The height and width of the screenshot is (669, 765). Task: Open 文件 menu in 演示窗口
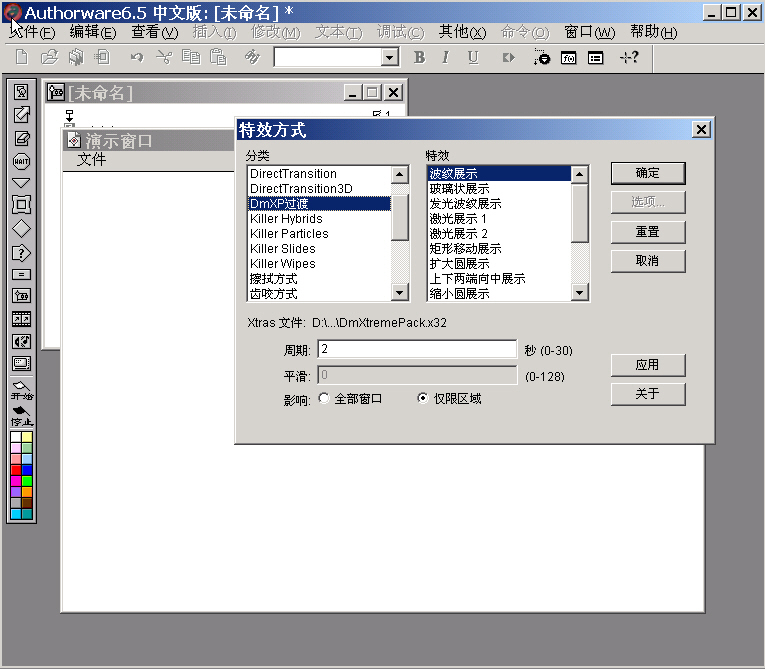point(91,160)
